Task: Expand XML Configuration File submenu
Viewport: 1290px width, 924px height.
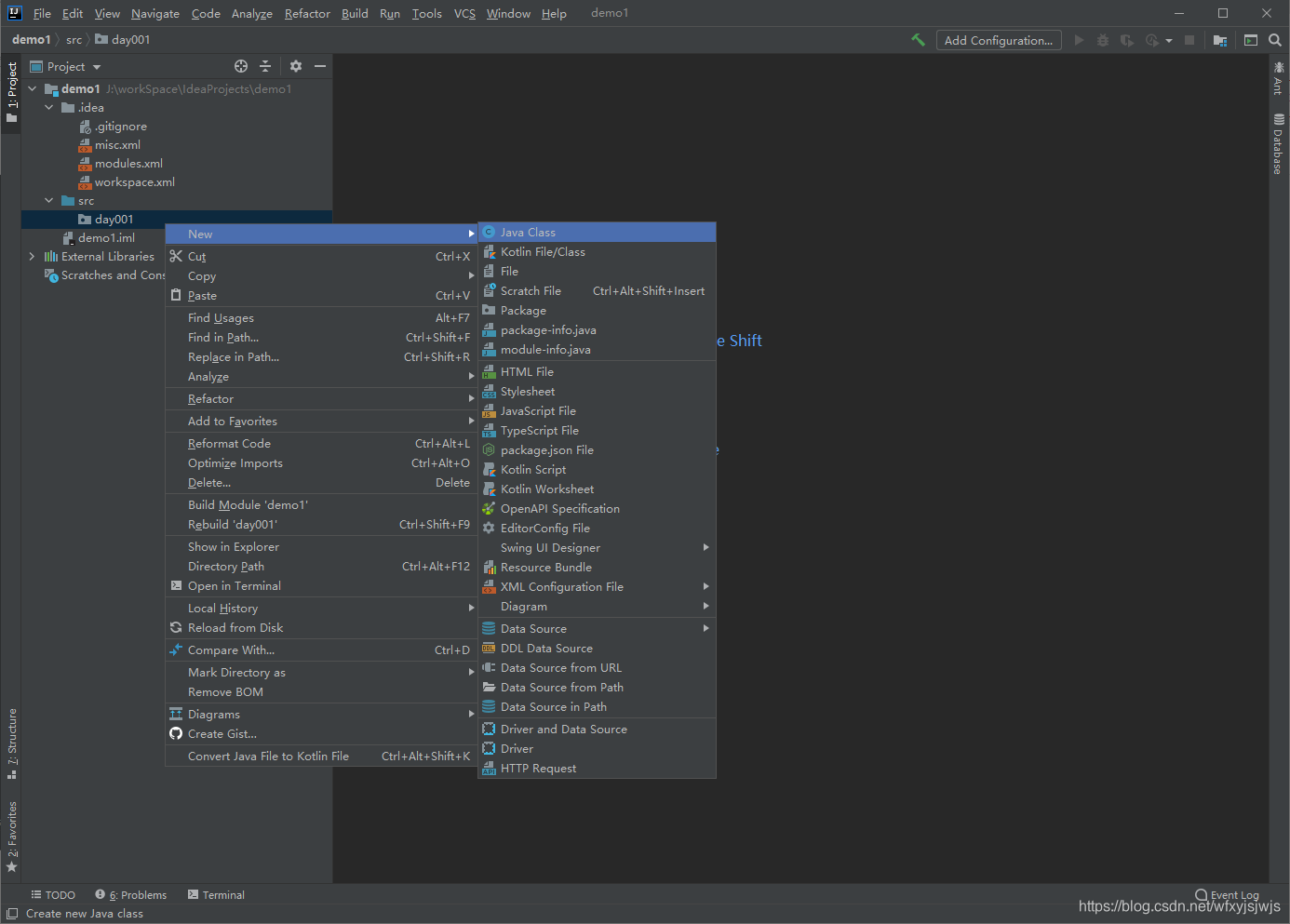Action: click(x=705, y=586)
